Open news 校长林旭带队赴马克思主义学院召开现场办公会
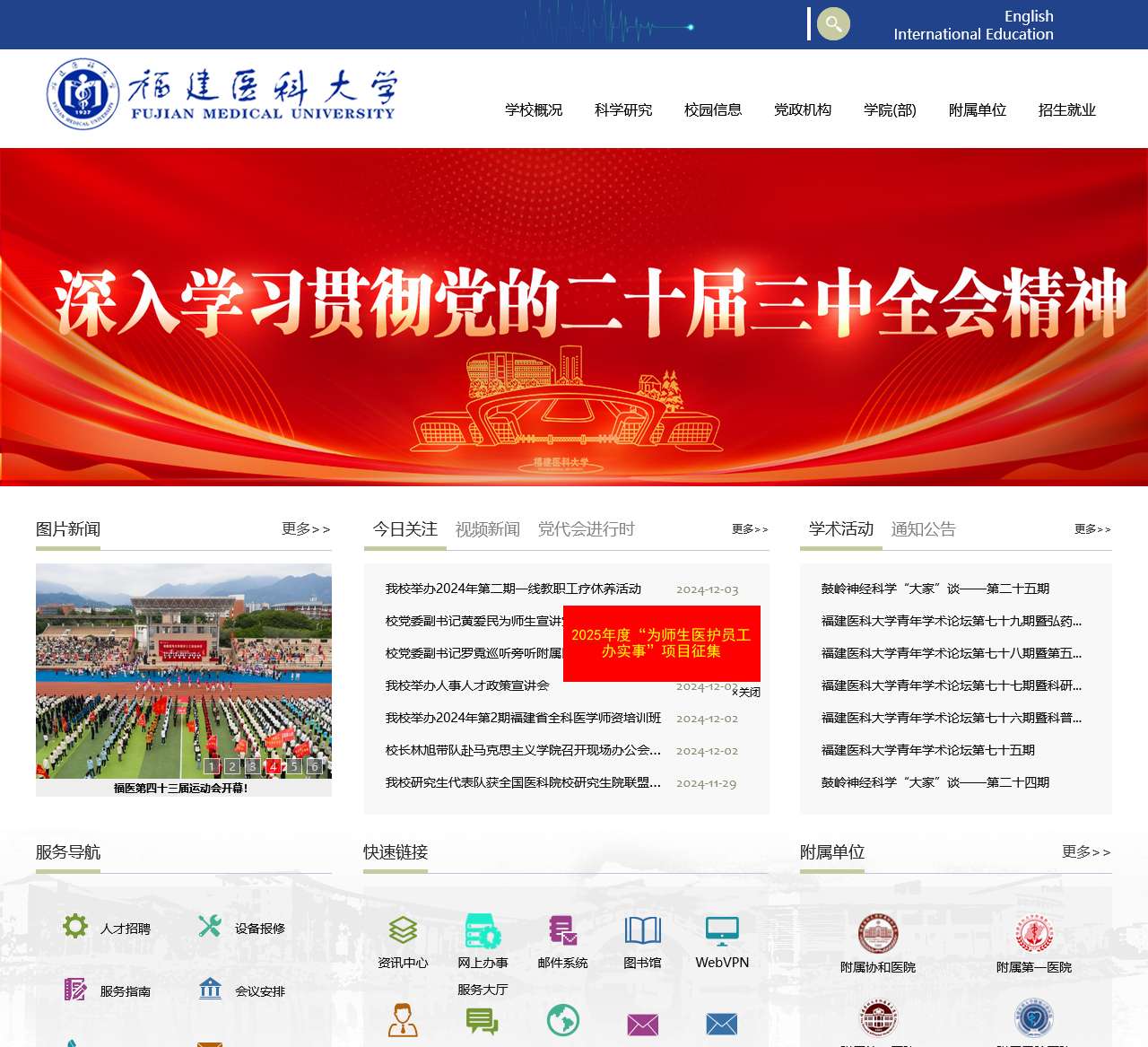The height and width of the screenshot is (1047, 1148). (524, 751)
